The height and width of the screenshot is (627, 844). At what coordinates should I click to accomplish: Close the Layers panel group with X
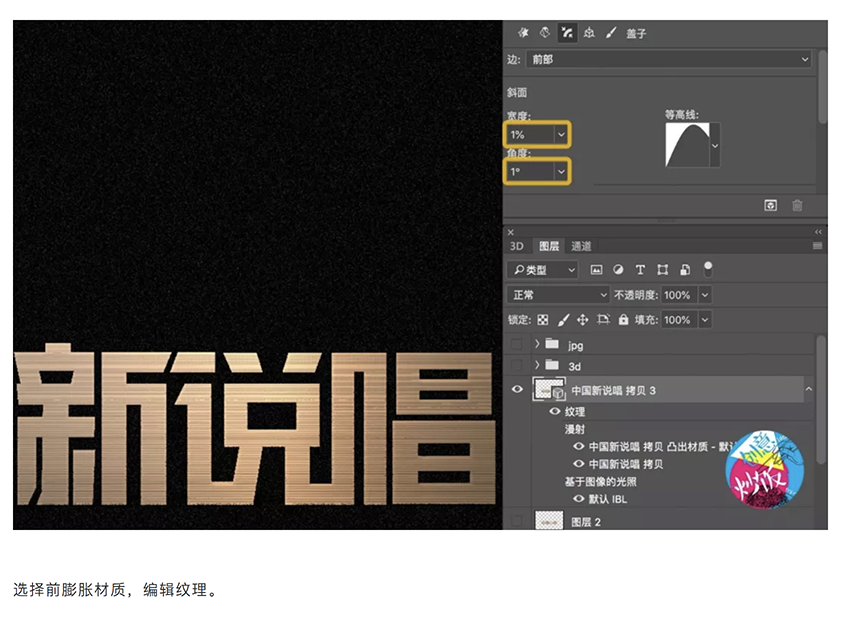coord(511,233)
